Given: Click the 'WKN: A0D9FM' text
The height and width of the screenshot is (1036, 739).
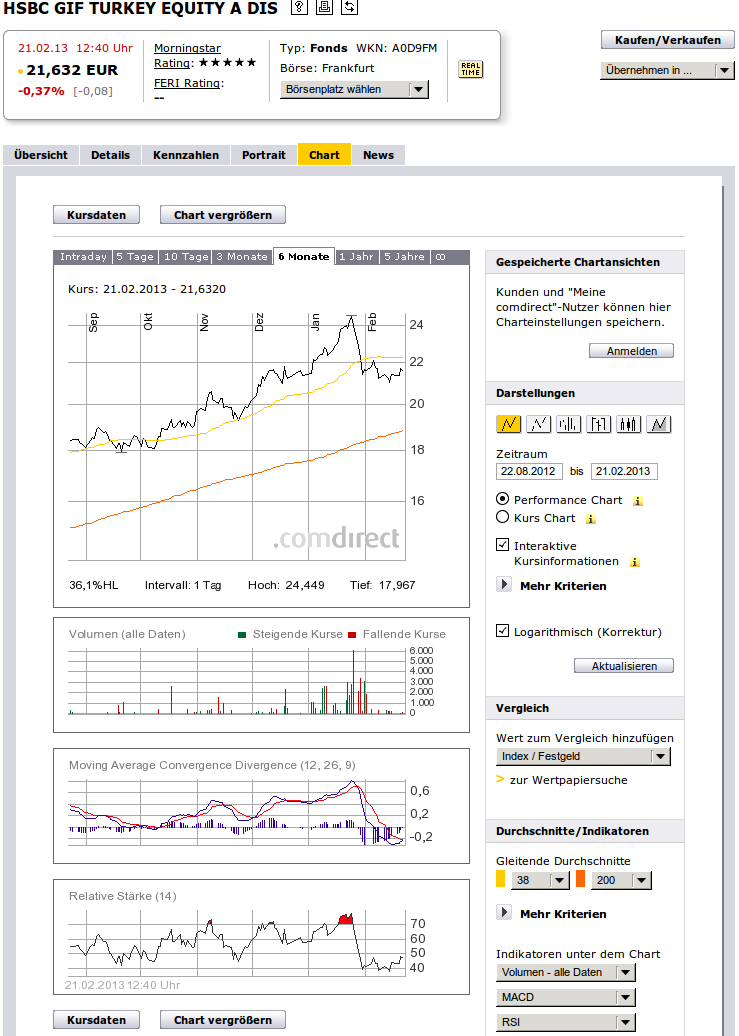Looking at the screenshot, I should [397, 48].
